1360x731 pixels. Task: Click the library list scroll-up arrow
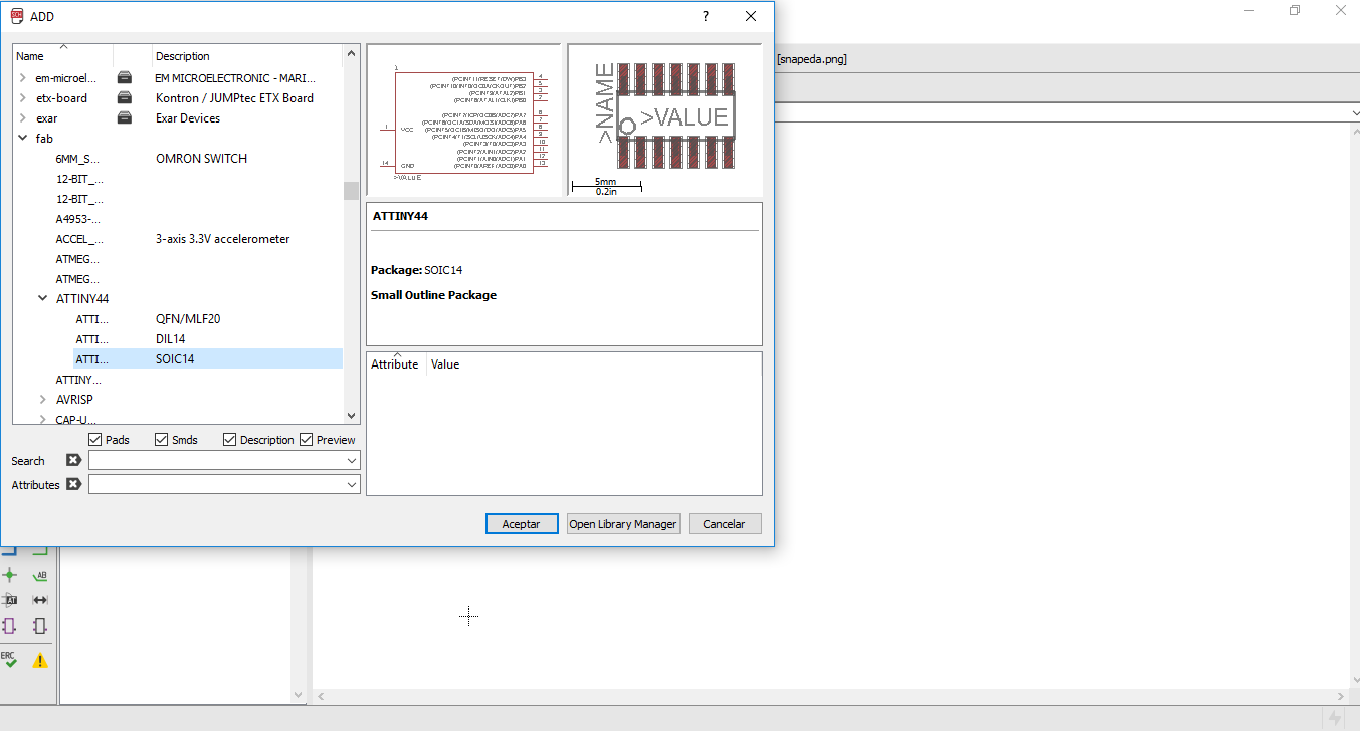[x=351, y=53]
